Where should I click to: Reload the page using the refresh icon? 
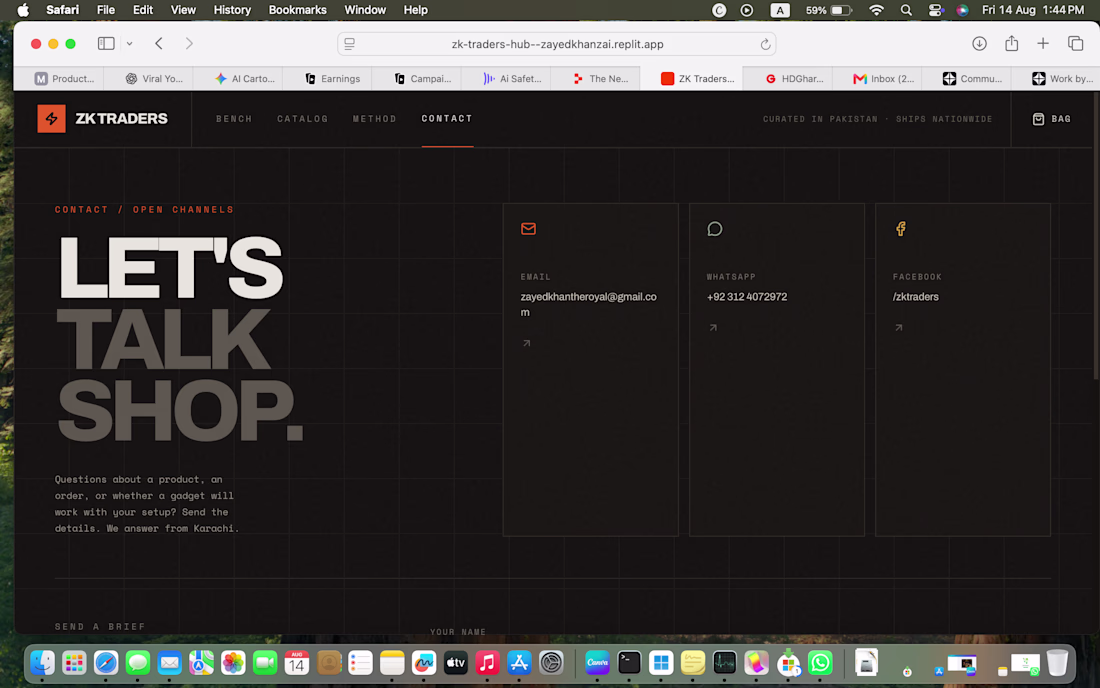(x=765, y=44)
